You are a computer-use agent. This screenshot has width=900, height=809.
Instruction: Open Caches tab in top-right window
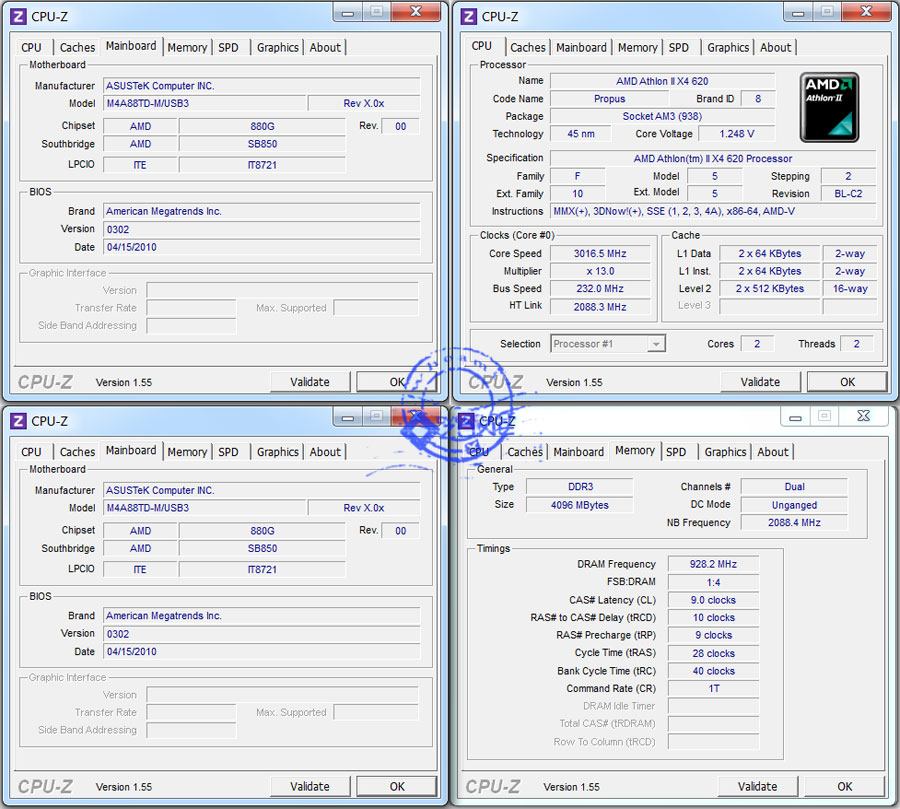tap(527, 48)
